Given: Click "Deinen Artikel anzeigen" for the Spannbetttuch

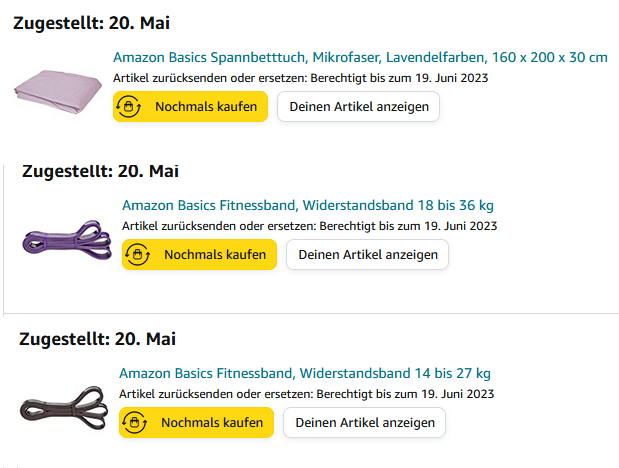Looking at the screenshot, I should pos(359,106).
